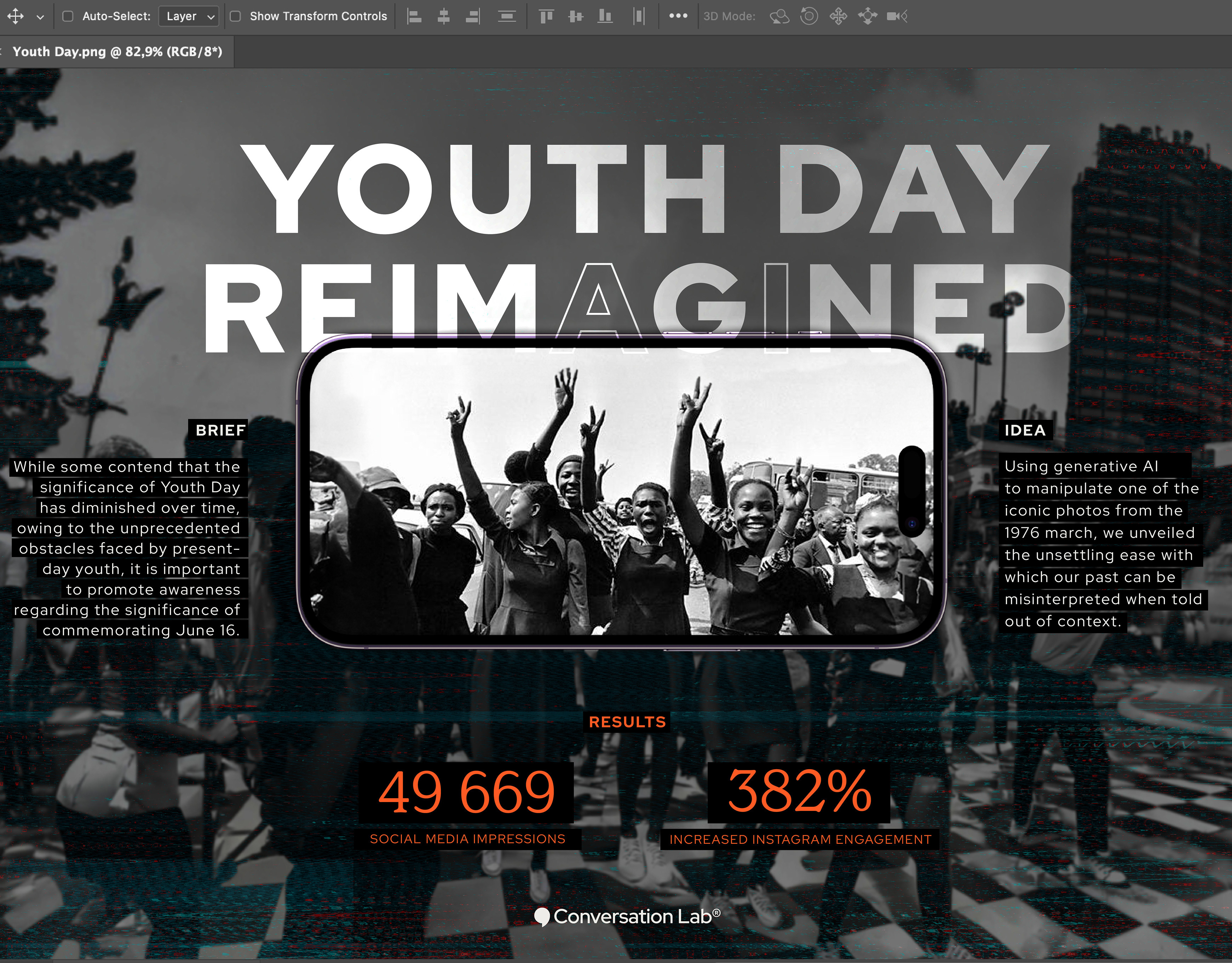Click the BRIEF heading label
Screen dimensions: 1232x963
coord(220,430)
